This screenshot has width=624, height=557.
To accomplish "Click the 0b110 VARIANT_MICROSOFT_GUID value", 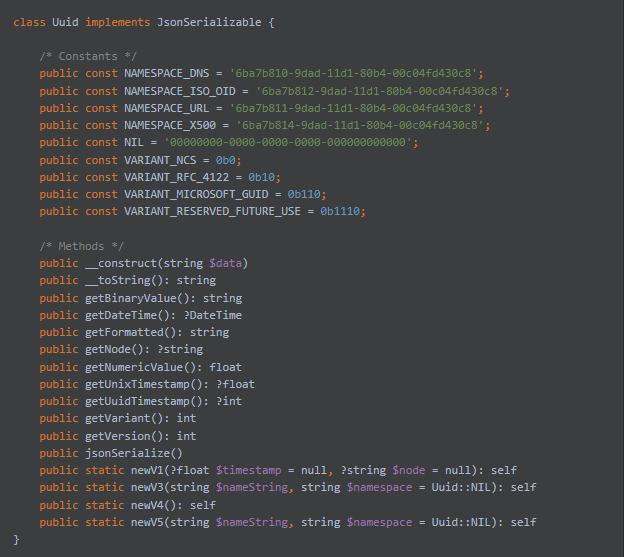I will [x=304, y=195].
